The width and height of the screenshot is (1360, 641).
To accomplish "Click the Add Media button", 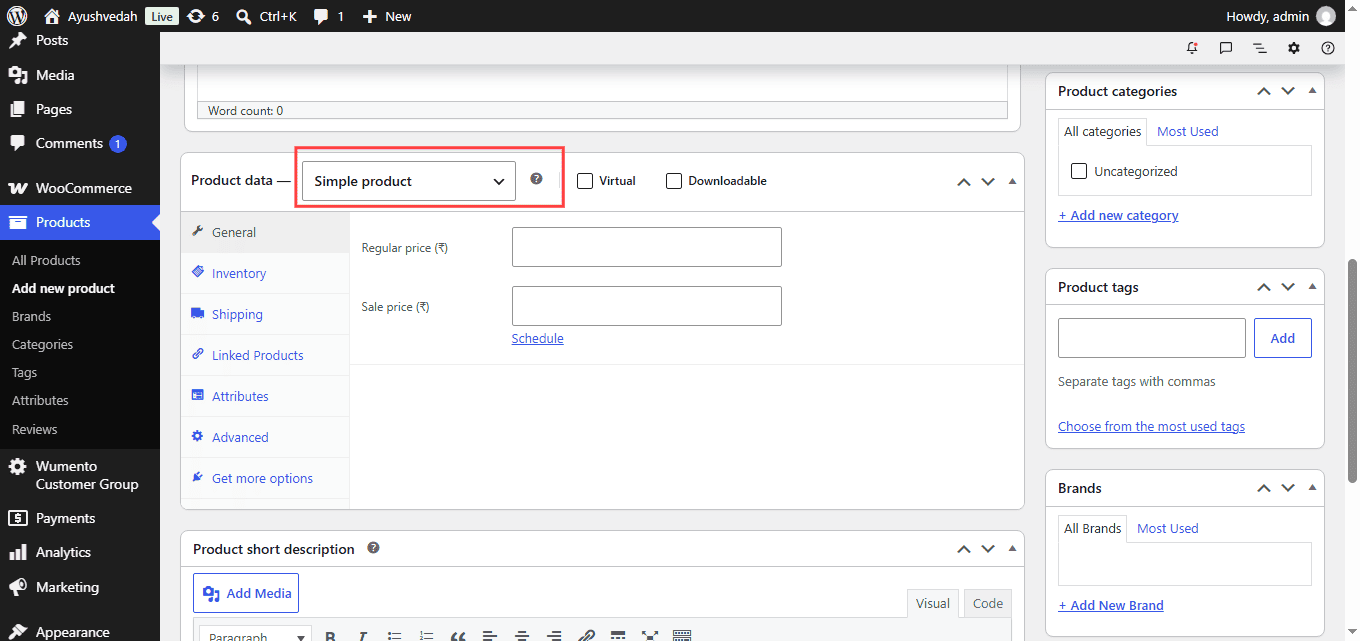I will (x=246, y=593).
